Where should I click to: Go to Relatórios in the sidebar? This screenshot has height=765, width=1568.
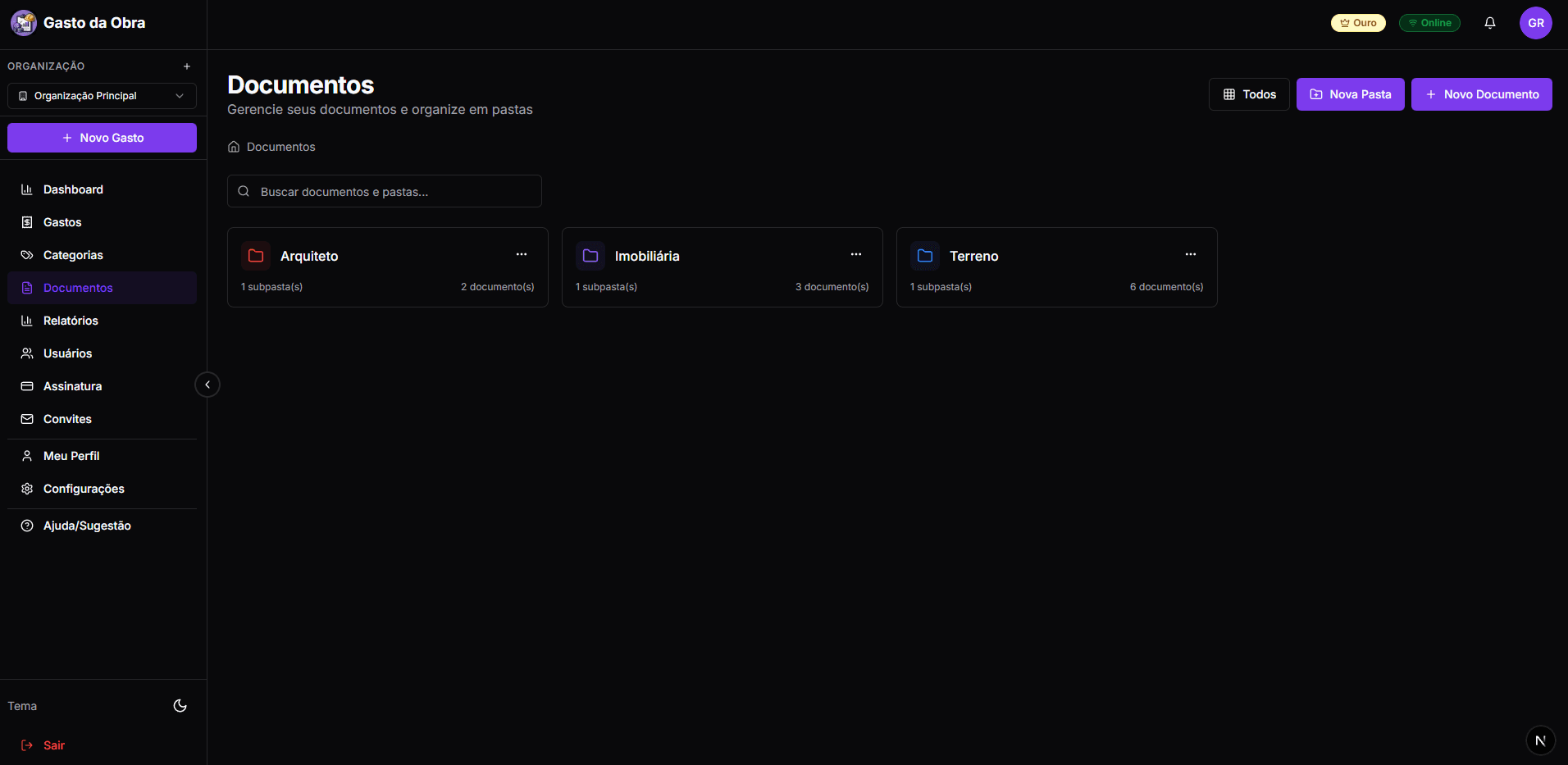71,321
